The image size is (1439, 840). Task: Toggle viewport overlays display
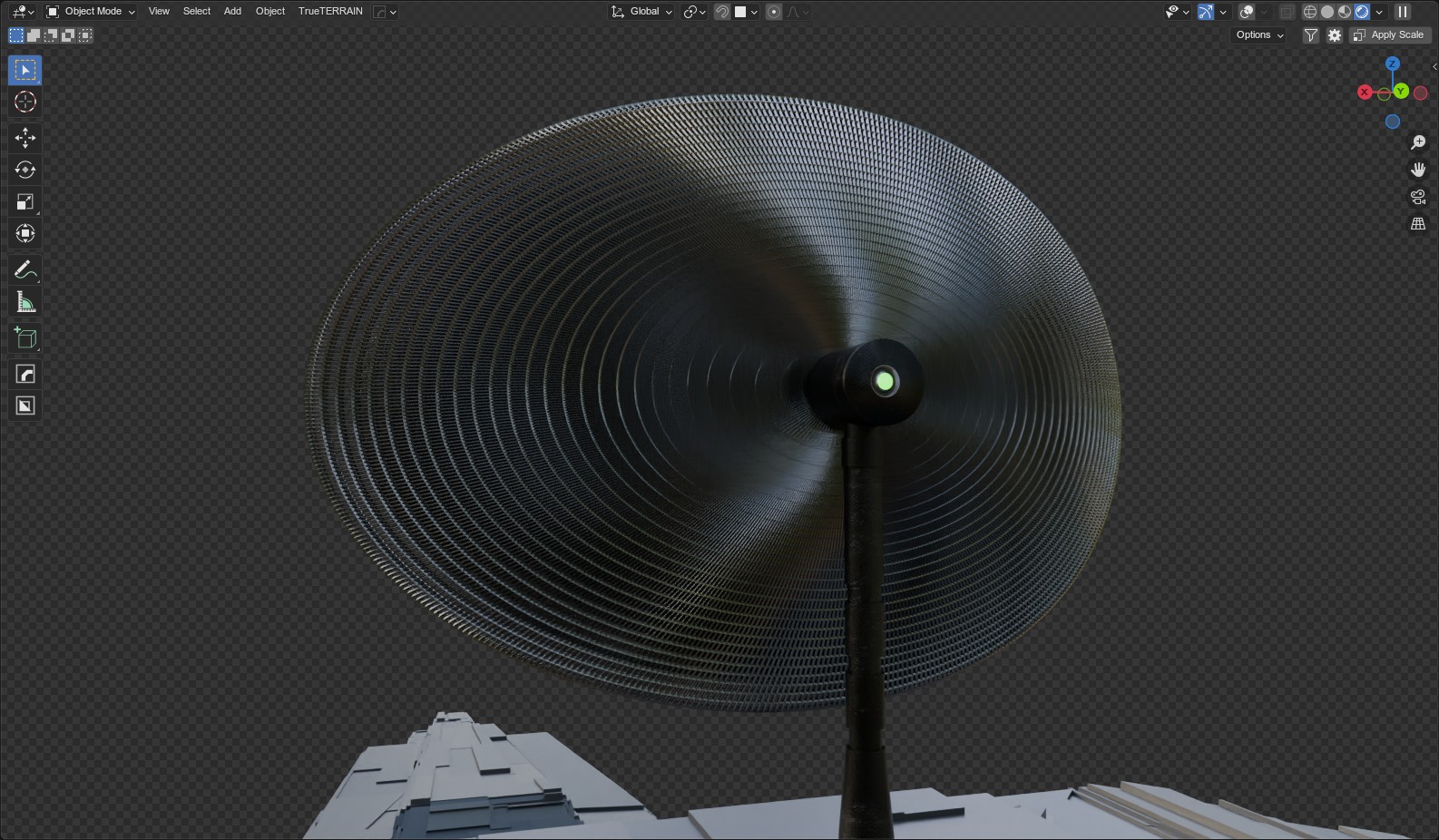1247,12
